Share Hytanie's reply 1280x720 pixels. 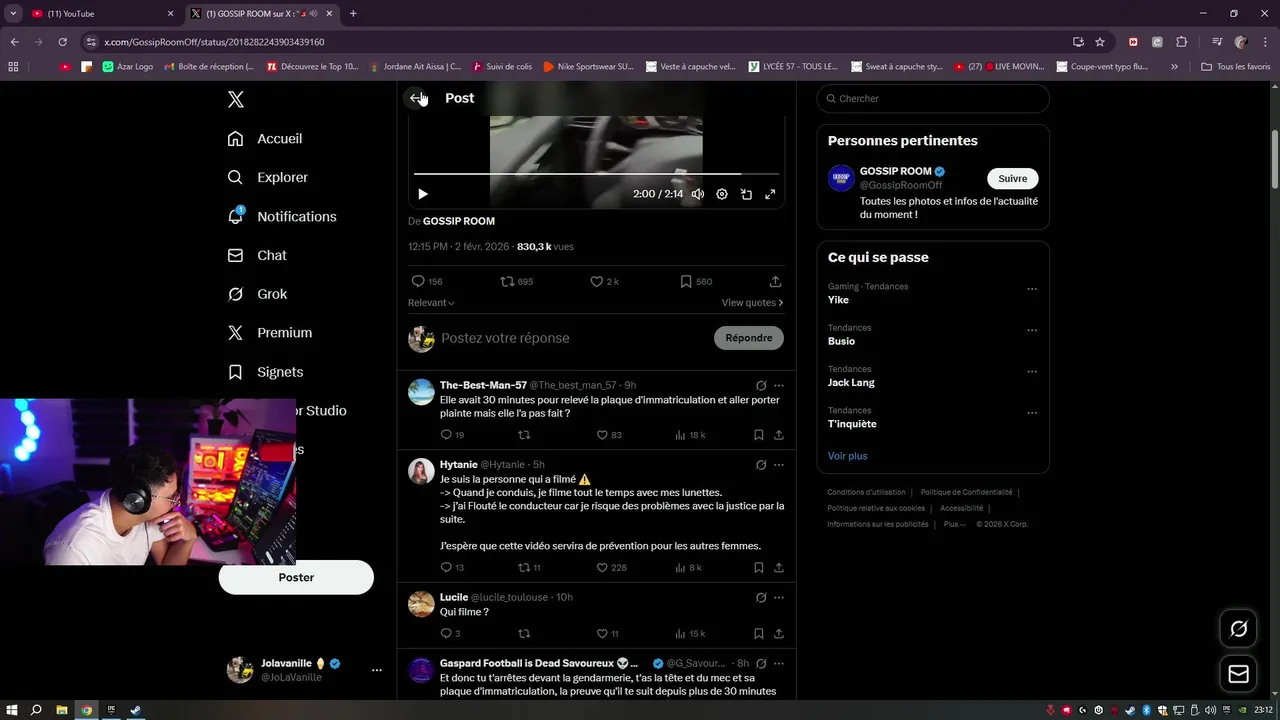pyautogui.click(x=779, y=568)
